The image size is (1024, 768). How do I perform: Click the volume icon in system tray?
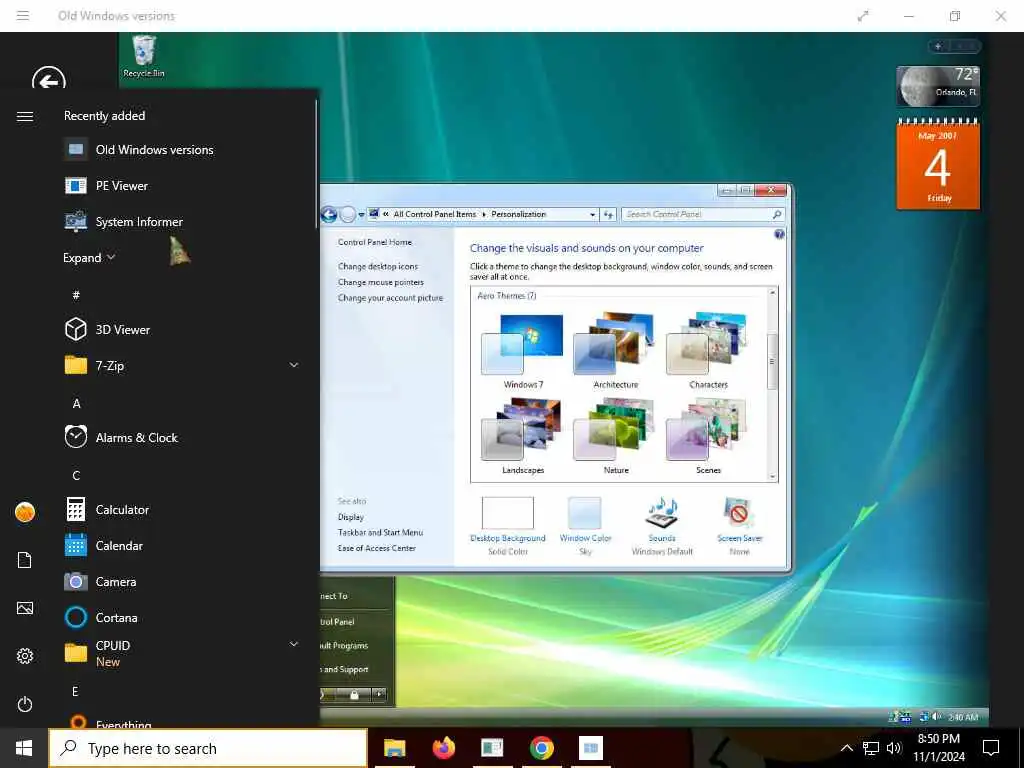click(894, 748)
